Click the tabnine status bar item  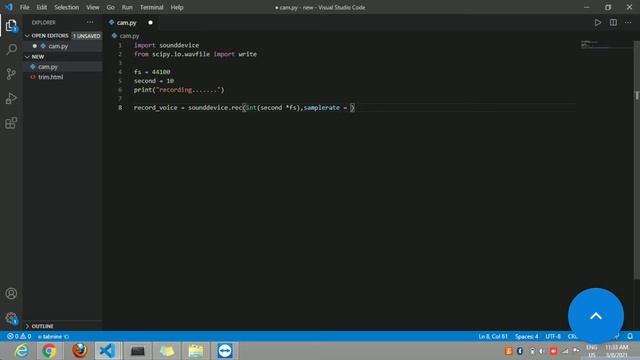tap(53, 336)
